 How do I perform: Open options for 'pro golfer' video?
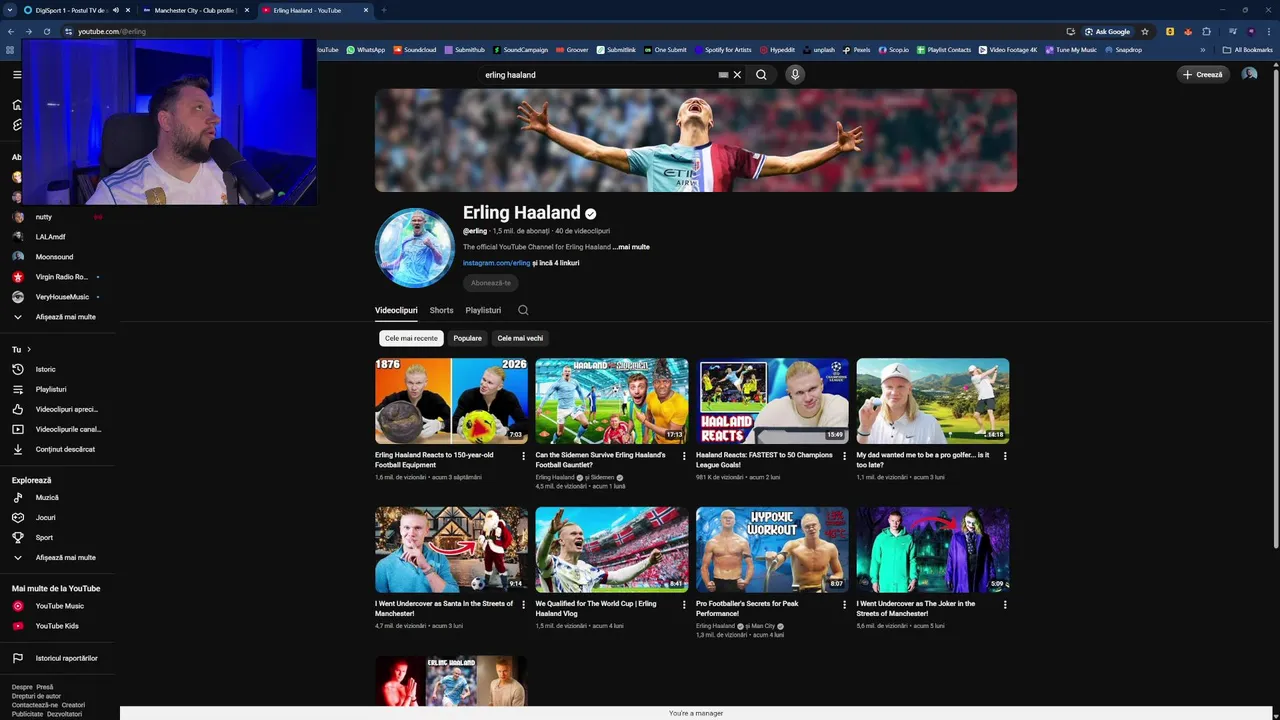[1005, 456]
